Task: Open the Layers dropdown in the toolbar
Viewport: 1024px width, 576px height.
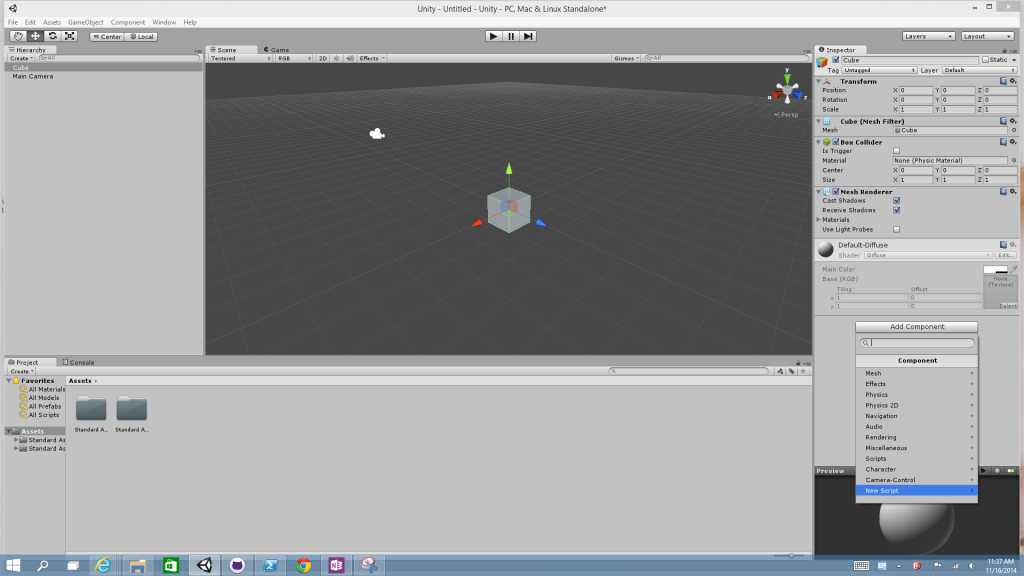Action: tap(929, 37)
